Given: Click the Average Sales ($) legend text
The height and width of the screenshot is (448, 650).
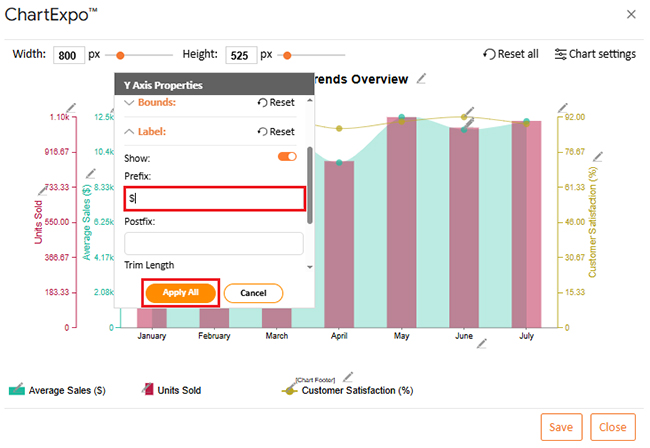Looking at the screenshot, I should (x=67, y=390).
